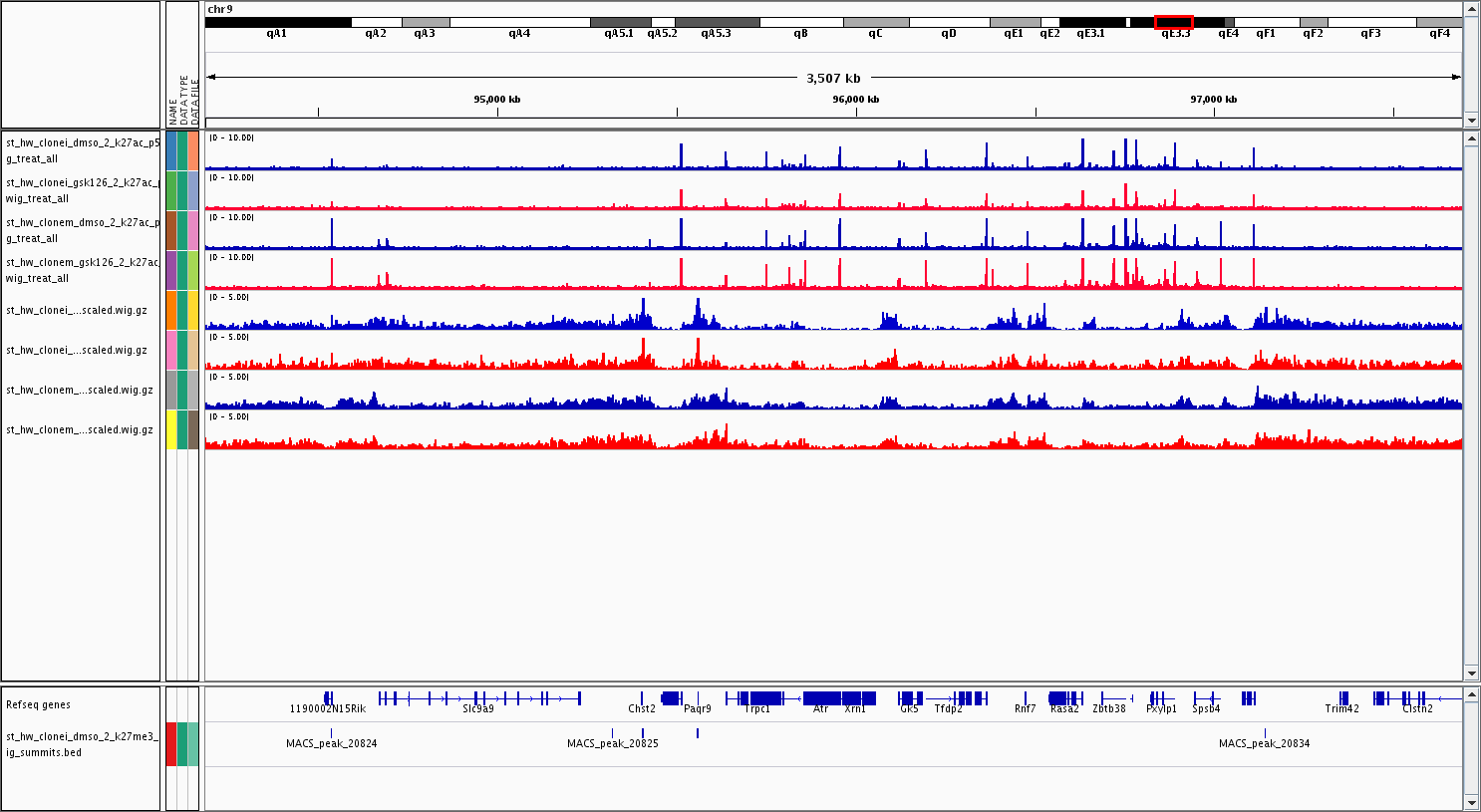
Task: Click the red qE3.3 region box on ideogram
Action: 1173,22
